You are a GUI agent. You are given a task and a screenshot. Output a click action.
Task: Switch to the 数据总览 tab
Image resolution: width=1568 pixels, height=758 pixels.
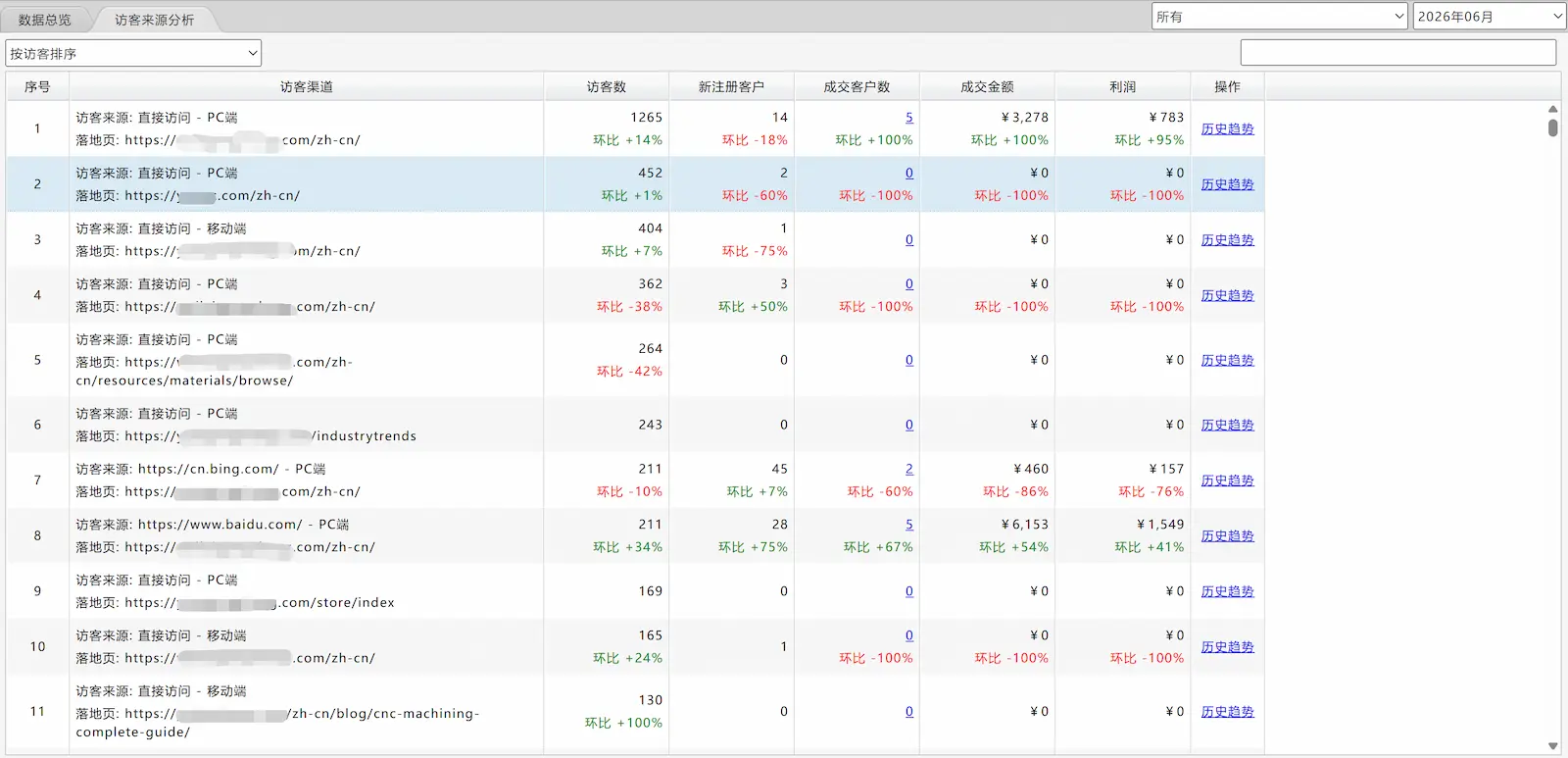coord(45,20)
